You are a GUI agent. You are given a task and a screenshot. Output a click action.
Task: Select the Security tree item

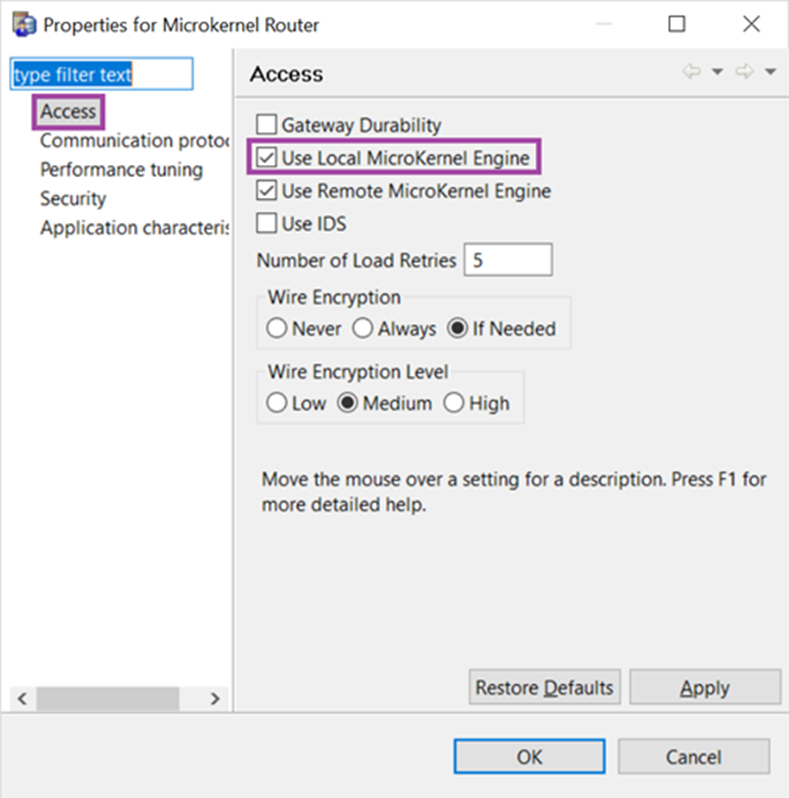(x=73, y=198)
